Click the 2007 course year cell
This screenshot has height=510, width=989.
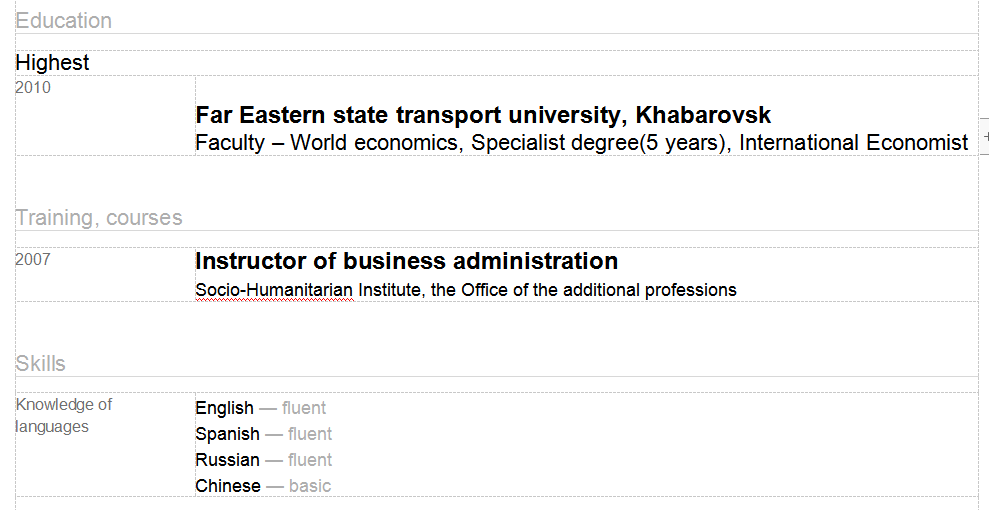click(33, 259)
